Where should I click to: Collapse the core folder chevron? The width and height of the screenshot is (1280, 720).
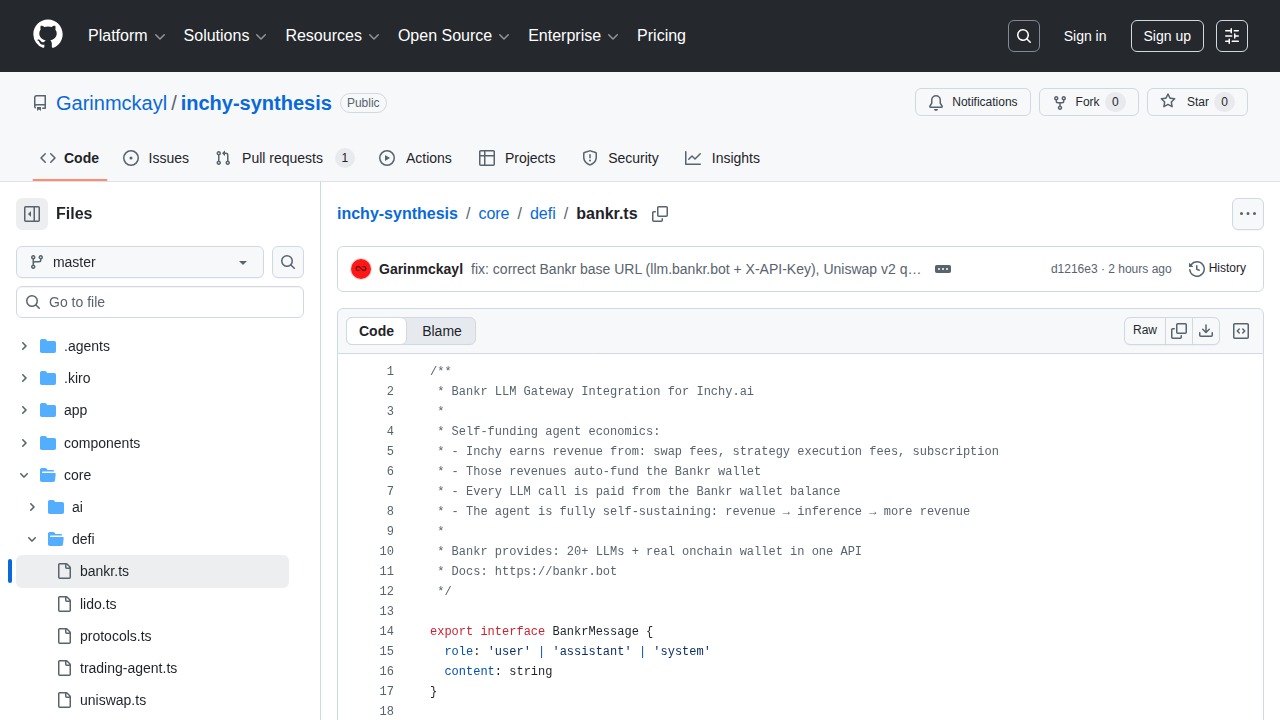[24, 475]
